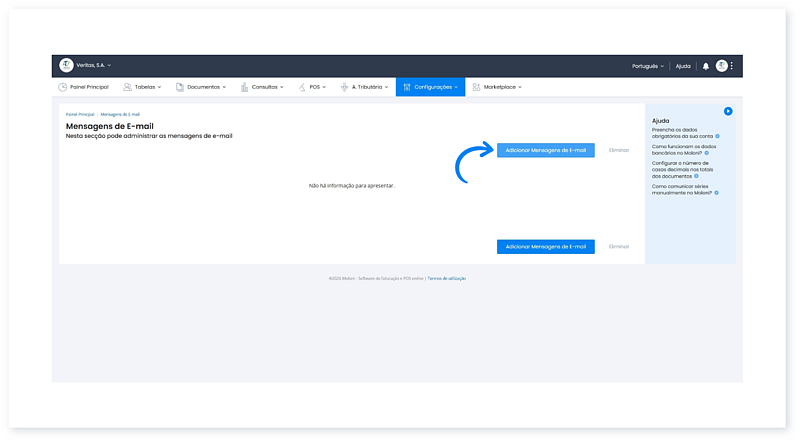This screenshot has height=442, width=800.
Task: Click the Painel Principal breadcrumb link
Action: pyautogui.click(x=80, y=115)
